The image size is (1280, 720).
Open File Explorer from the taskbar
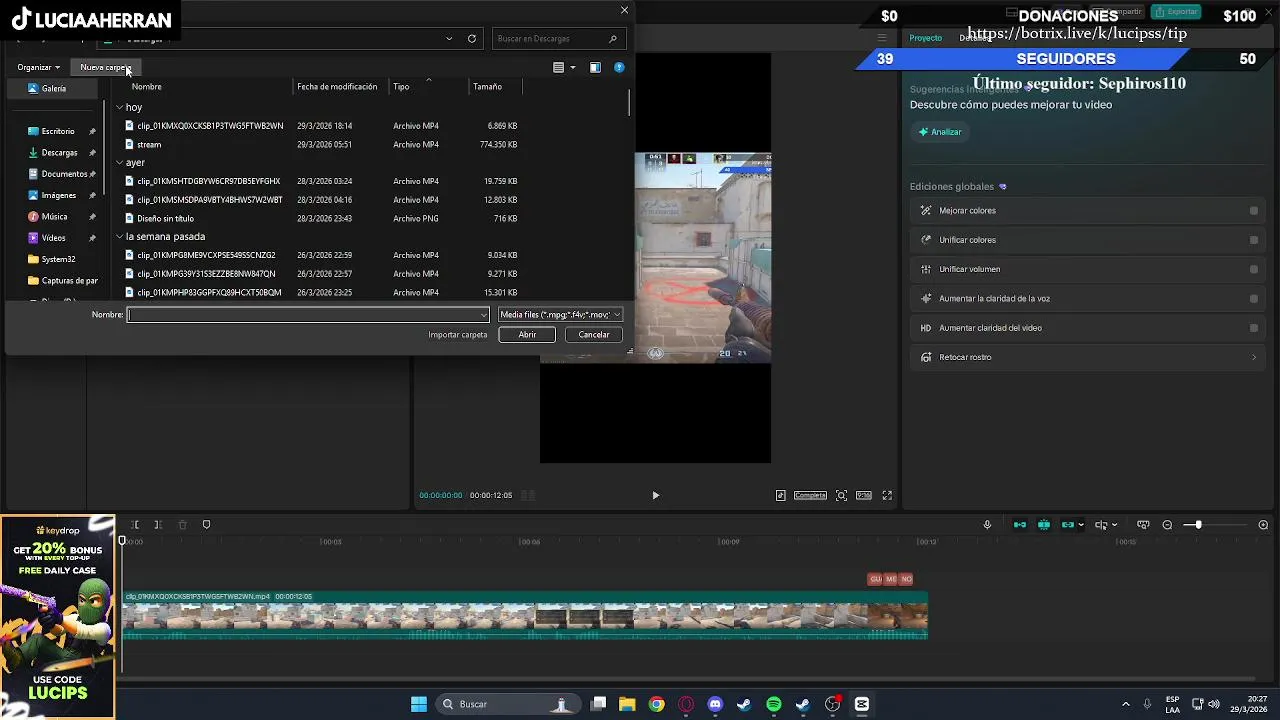pos(627,704)
